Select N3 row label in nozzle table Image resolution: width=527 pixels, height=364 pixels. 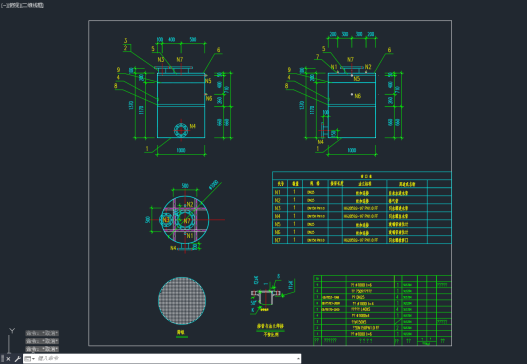point(278,208)
